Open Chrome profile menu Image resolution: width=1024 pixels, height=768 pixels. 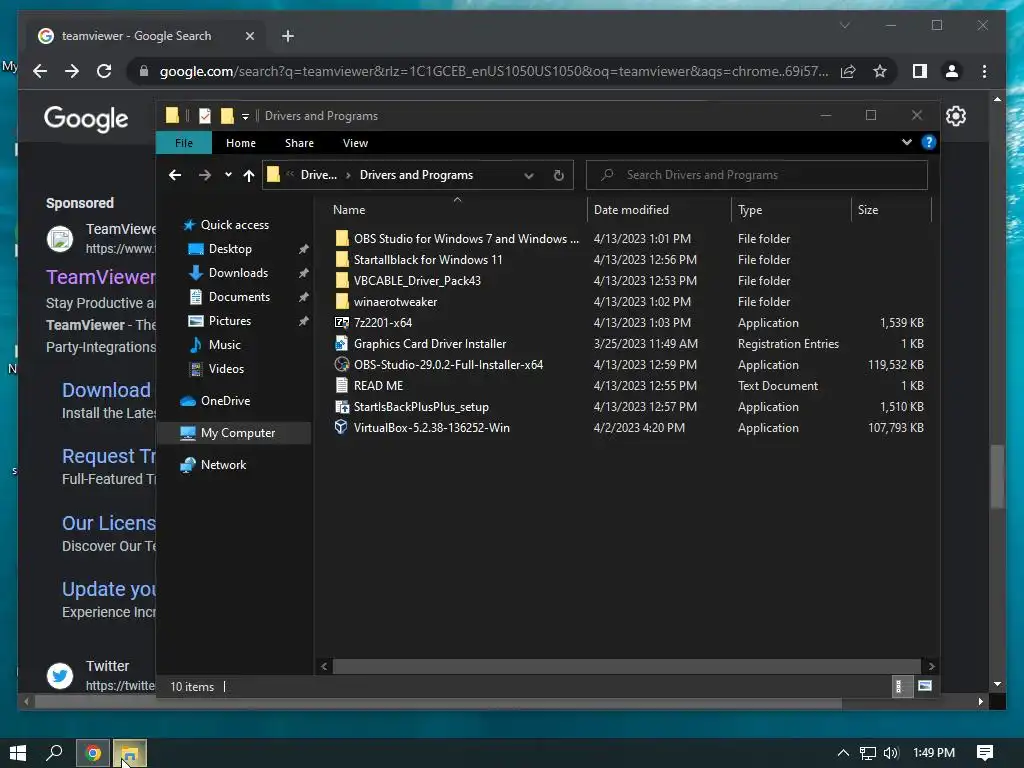pyautogui.click(x=952, y=71)
